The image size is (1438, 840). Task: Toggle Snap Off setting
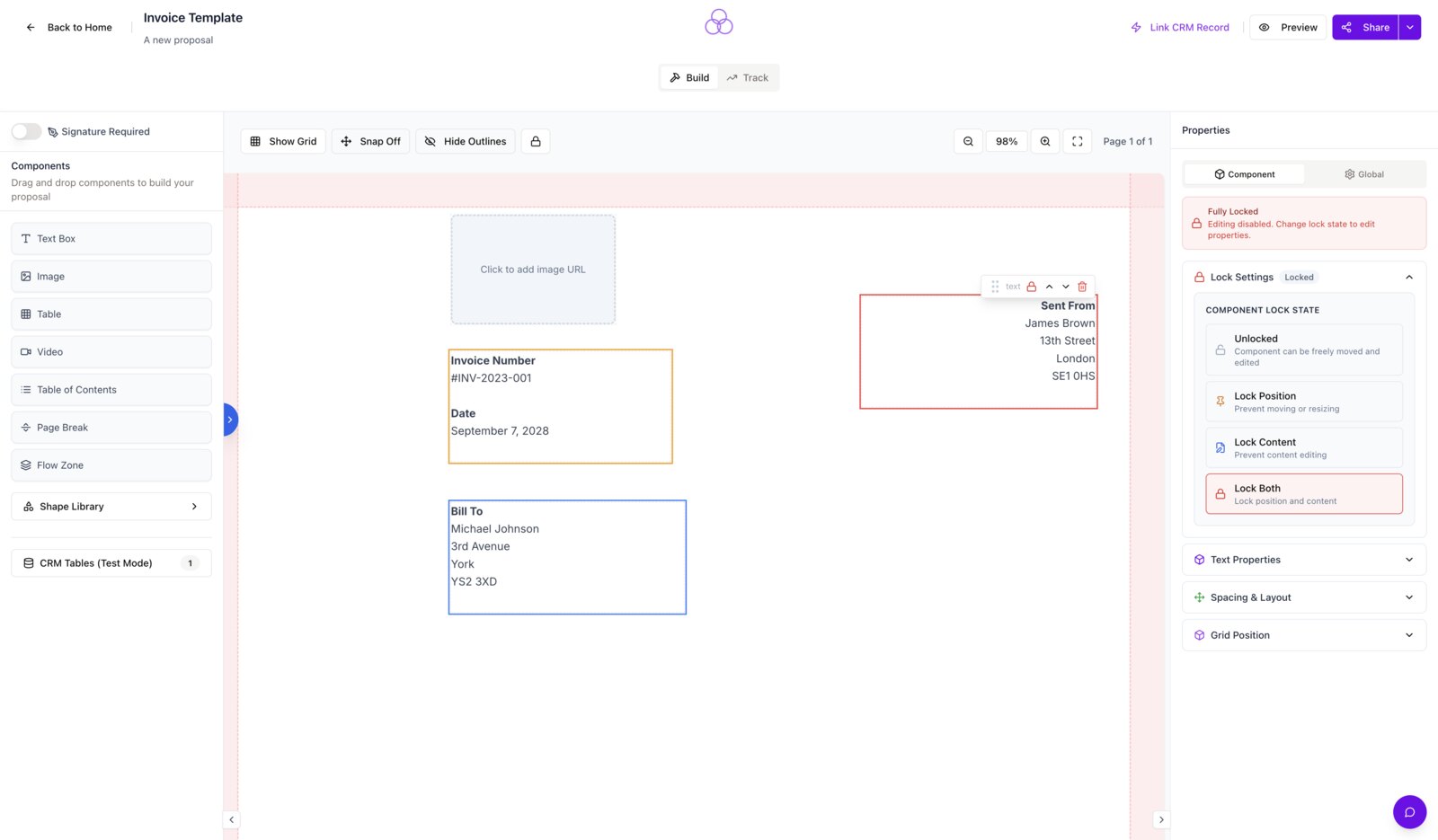(370, 142)
